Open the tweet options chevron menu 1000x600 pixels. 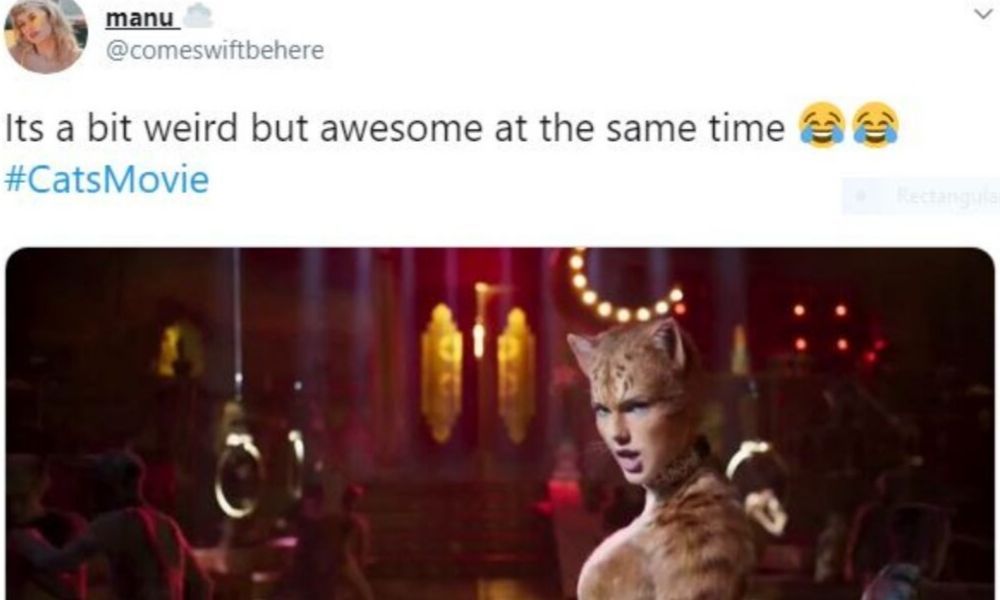point(983,14)
